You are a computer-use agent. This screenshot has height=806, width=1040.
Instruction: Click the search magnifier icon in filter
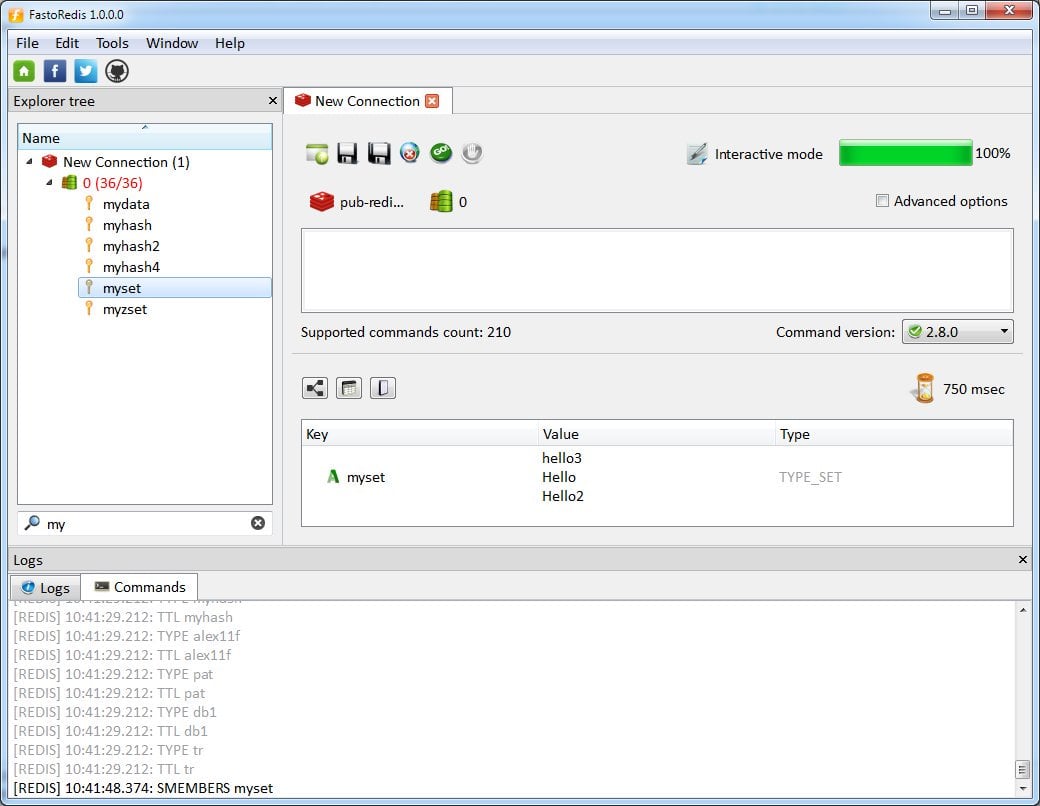[x=32, y=523]
